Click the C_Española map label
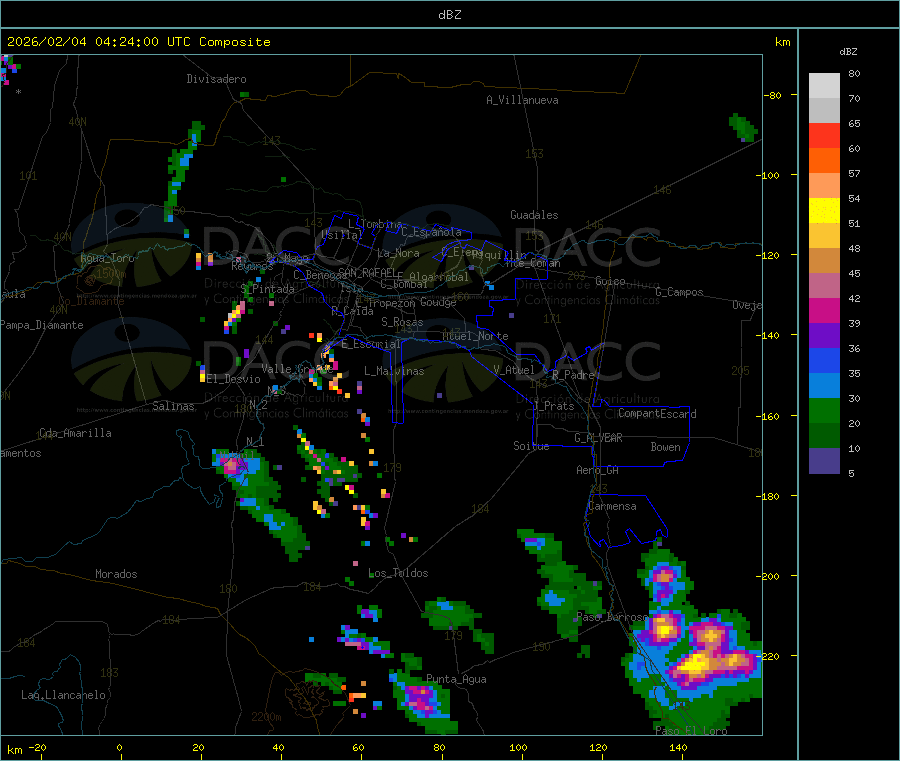The height and width of the screenshot is (761, 900). pos(431,232)
